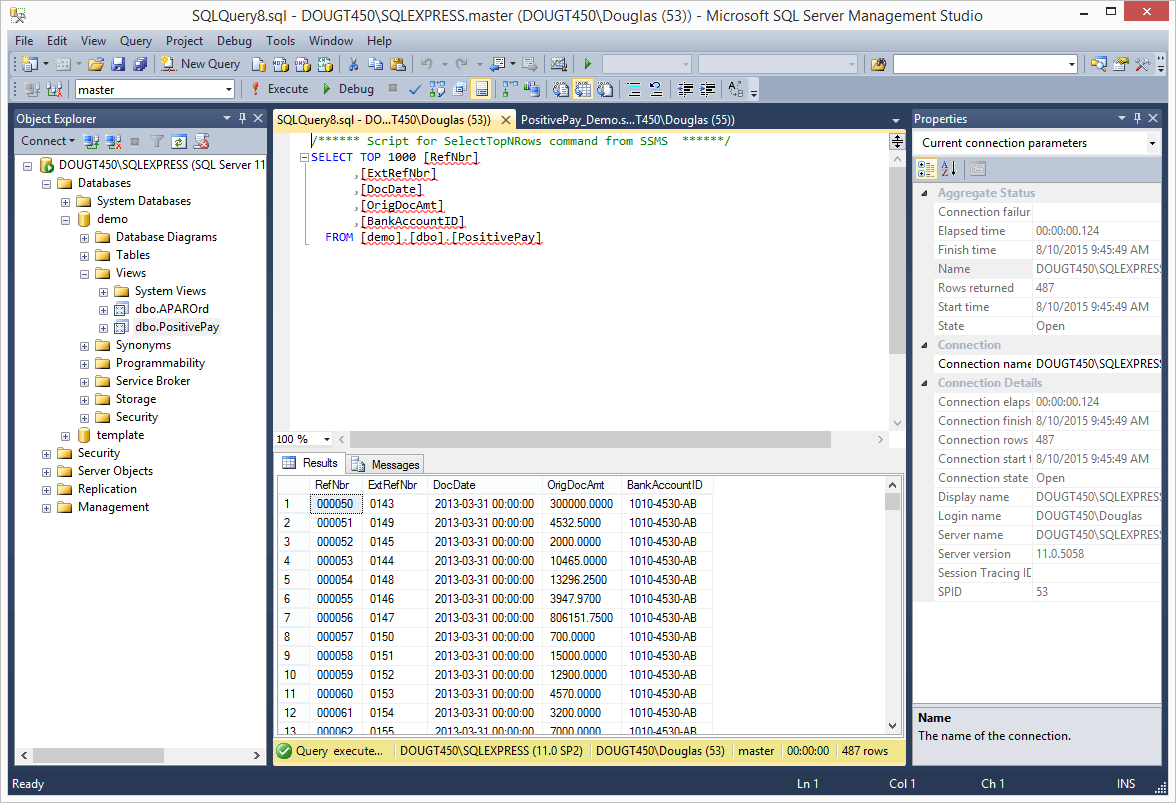Toggle Categorized view in Properties panel
Viewport: 1176px width, 803px height.
tap(928, 169)
